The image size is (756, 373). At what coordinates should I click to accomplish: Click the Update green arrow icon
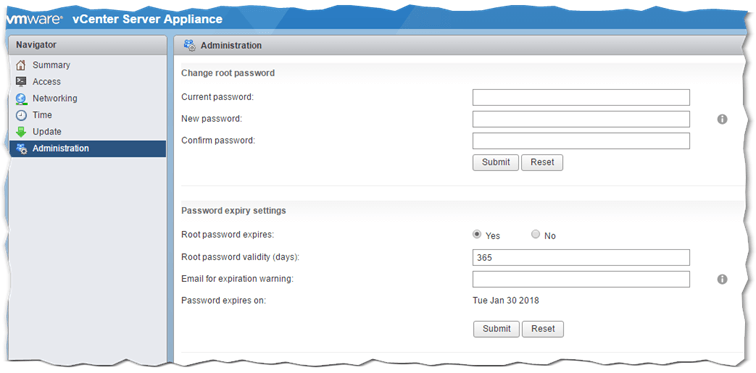(21, 132)
